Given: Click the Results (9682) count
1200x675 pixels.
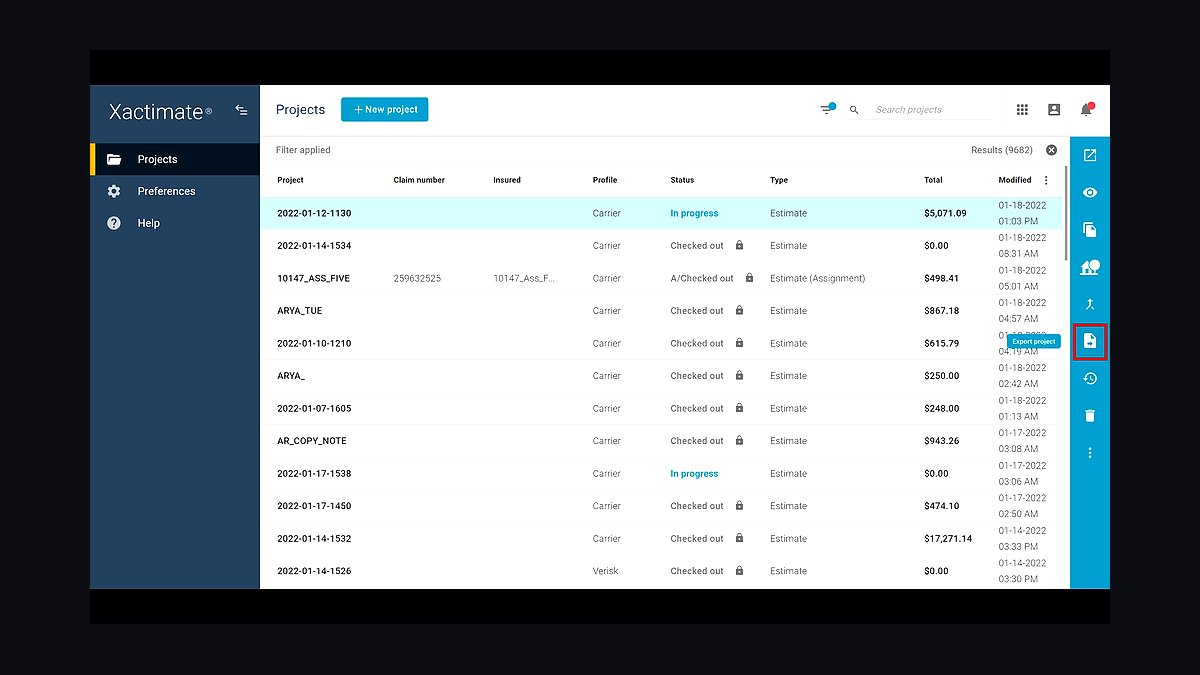Looking at the screenshot, I should [x=1002, y=150].
